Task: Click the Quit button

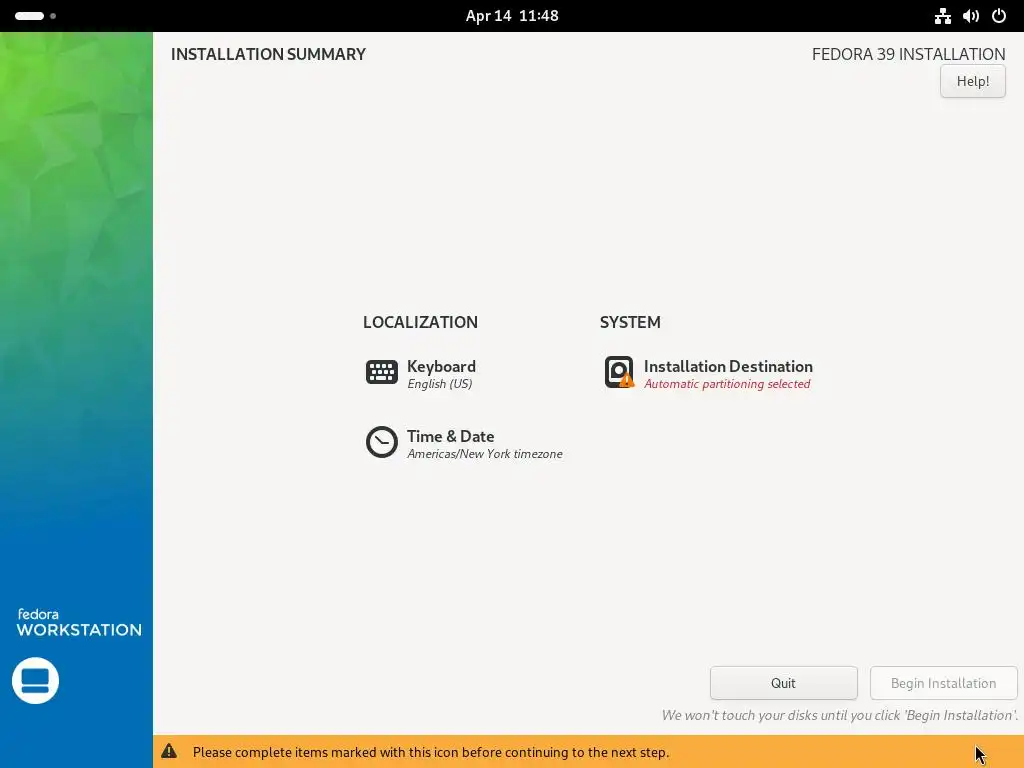Action: 783,683
